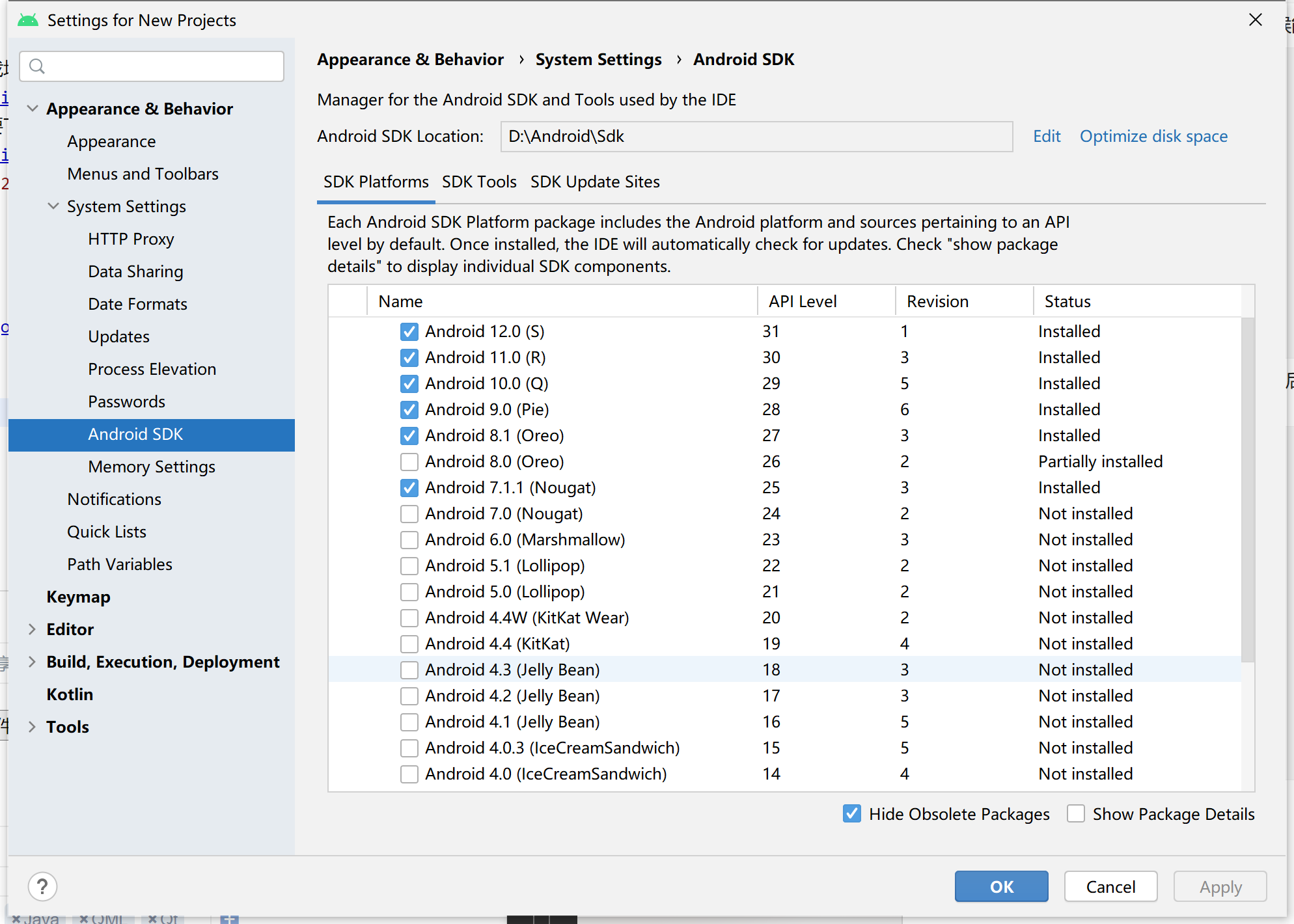Select Appearance in settings tree
Viewport: 1294px width, 924px height.
point(111,141)
